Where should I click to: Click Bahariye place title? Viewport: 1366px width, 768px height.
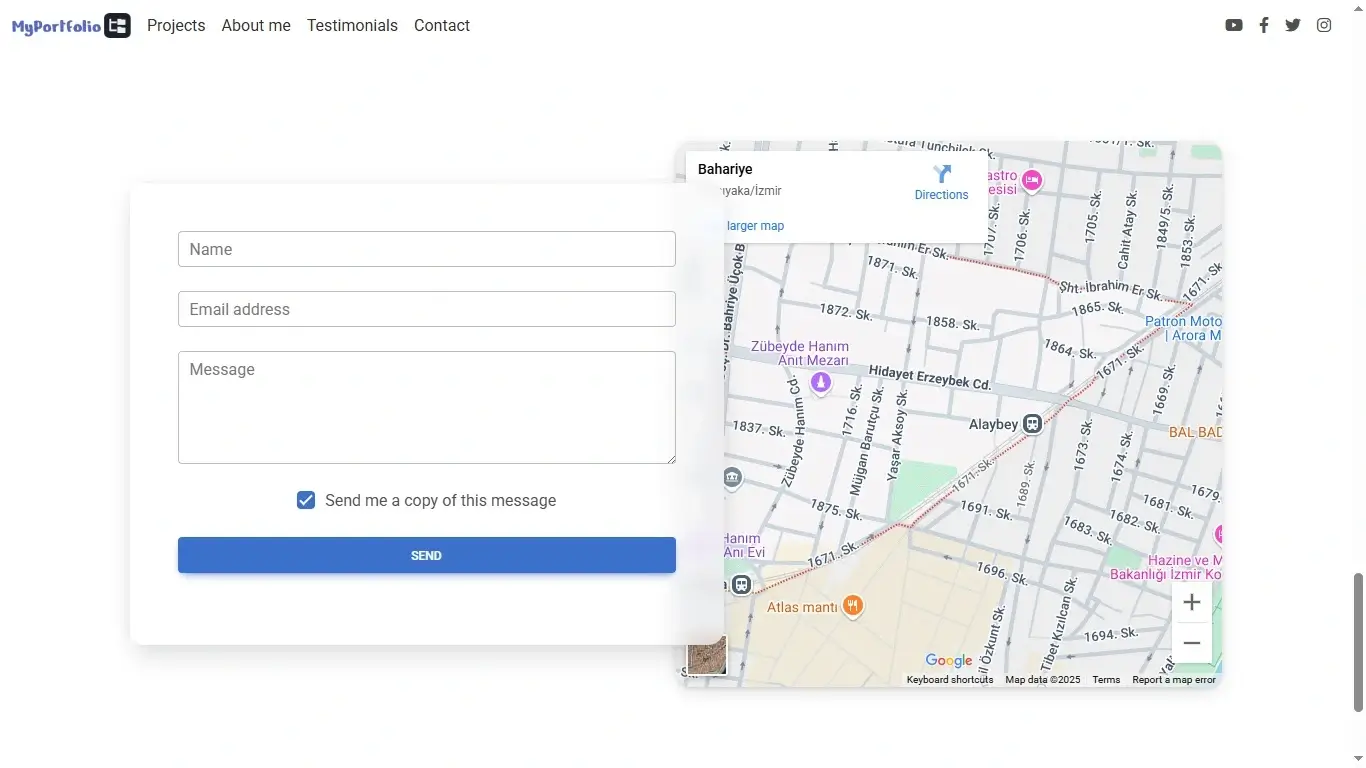click(725, 169)
